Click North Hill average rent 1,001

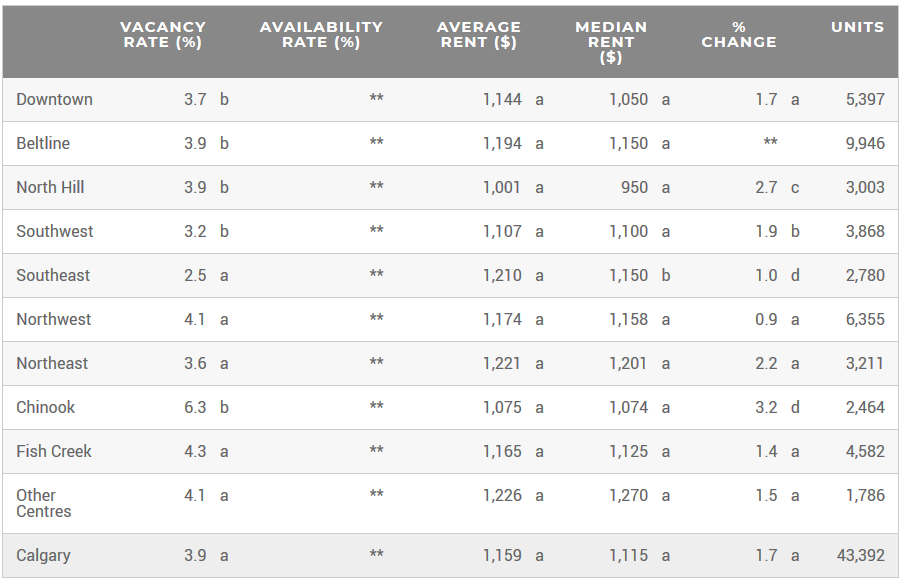click(502, 187)
